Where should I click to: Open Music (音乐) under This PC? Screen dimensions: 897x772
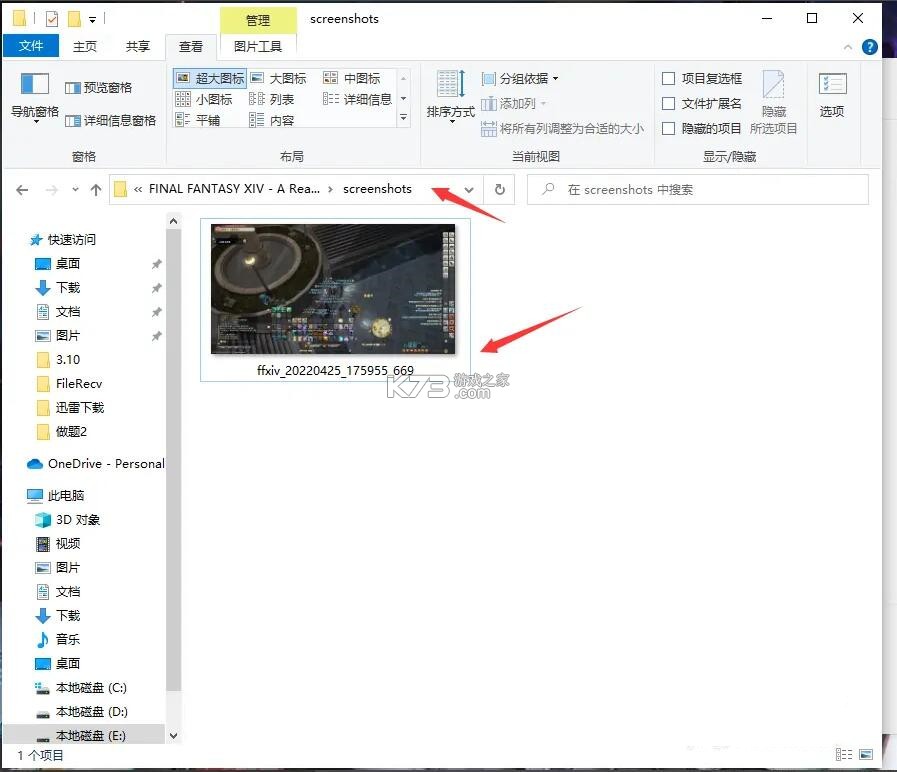point(58,640)
